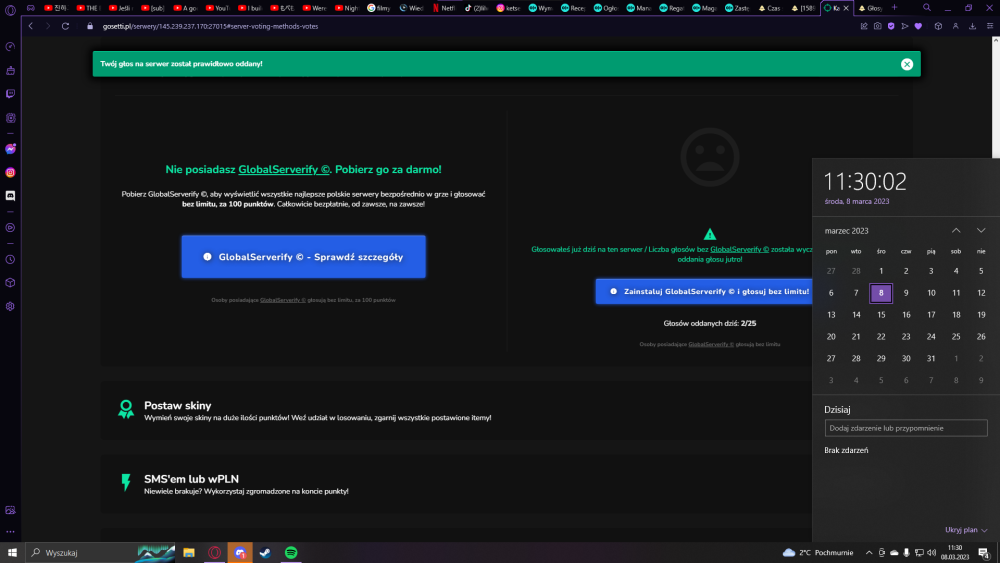Open Twitch in the Opera sidebar

[10, 94]
